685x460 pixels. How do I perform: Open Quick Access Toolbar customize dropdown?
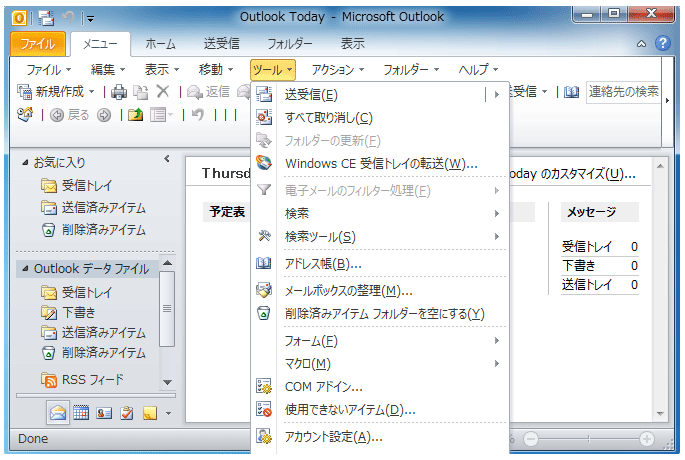coord(90,19)
